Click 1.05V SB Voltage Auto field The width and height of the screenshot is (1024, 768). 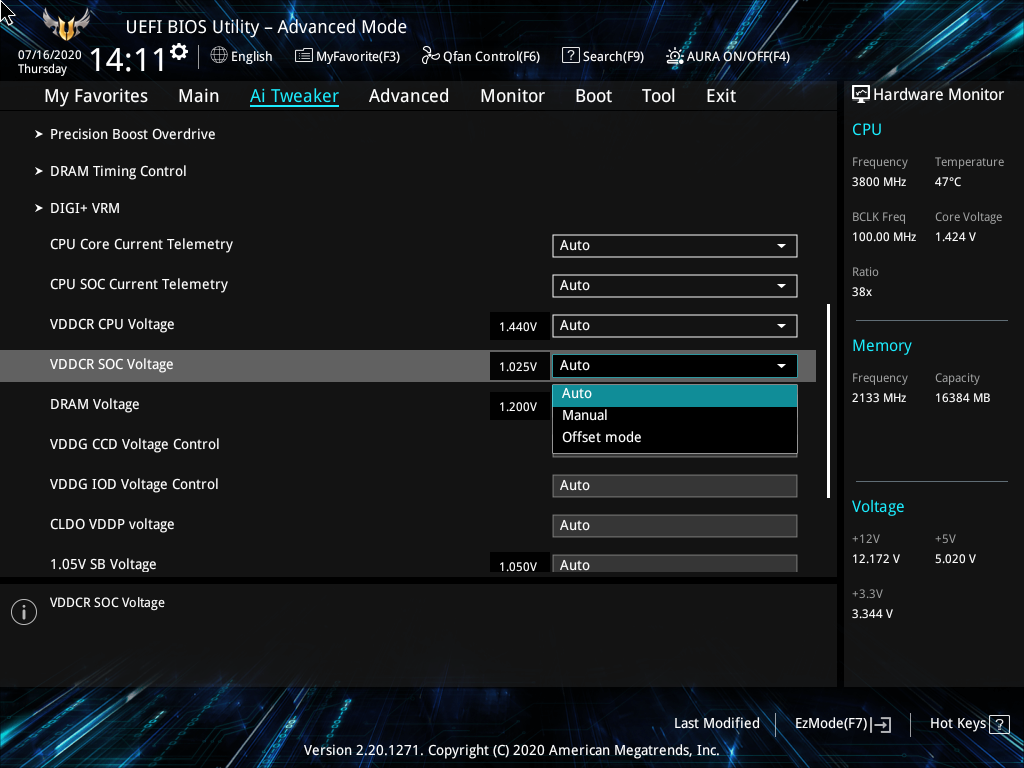(x=675, y=564)
